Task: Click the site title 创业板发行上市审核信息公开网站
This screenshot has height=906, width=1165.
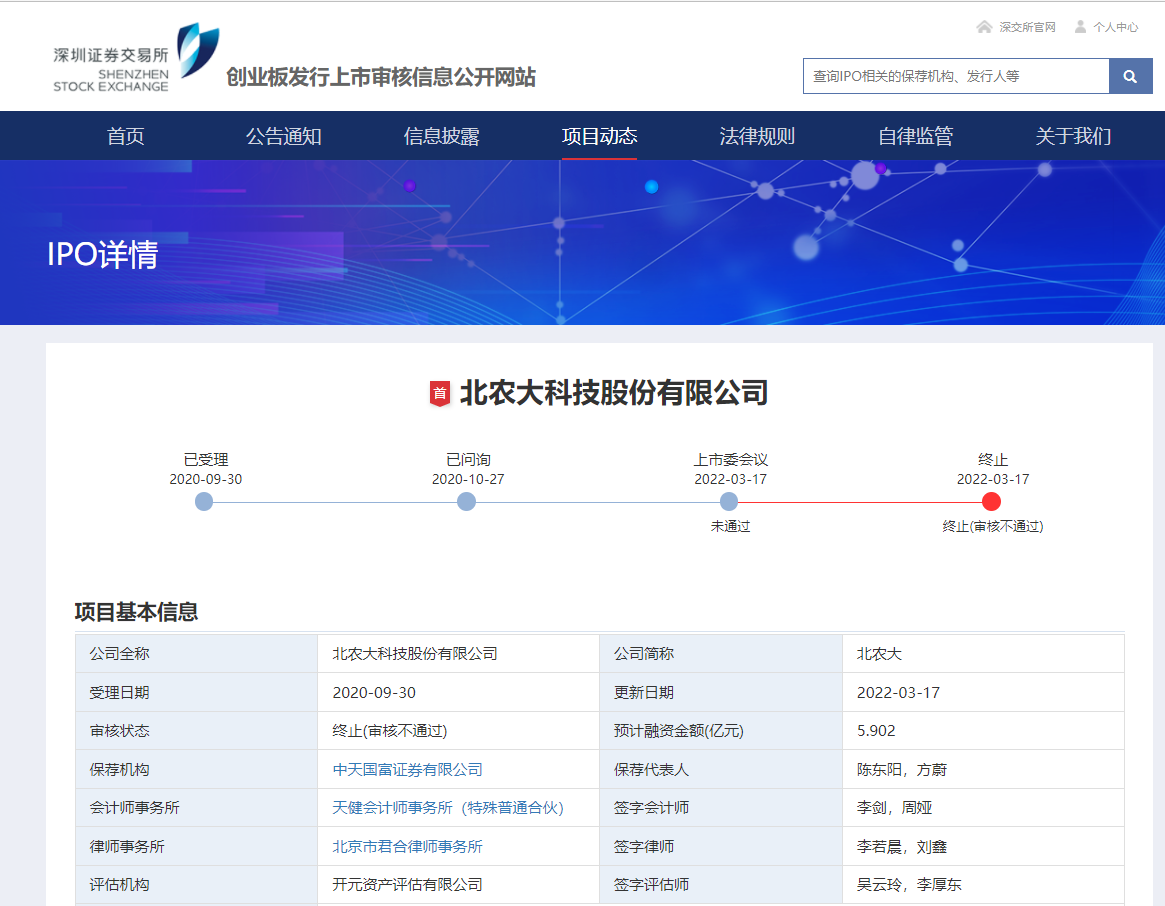Action: 381,77
